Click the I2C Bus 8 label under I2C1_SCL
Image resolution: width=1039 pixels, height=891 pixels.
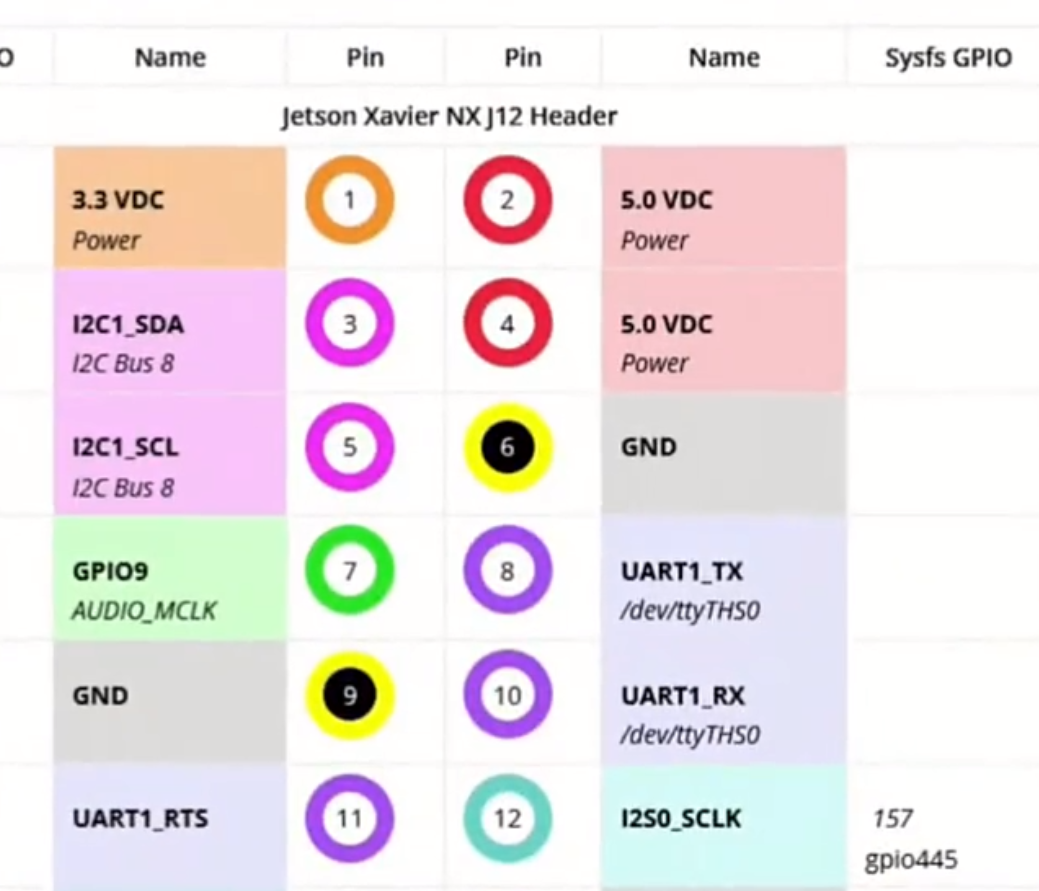point(123,488)
